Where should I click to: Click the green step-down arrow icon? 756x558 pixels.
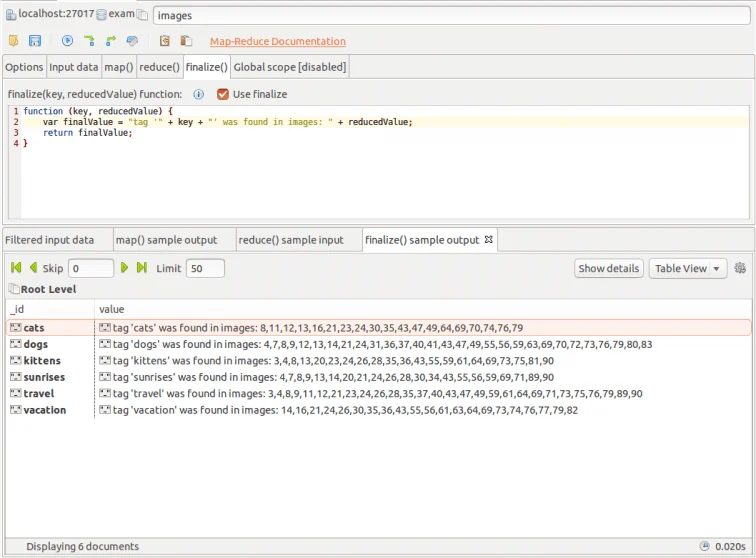[89, 41]
